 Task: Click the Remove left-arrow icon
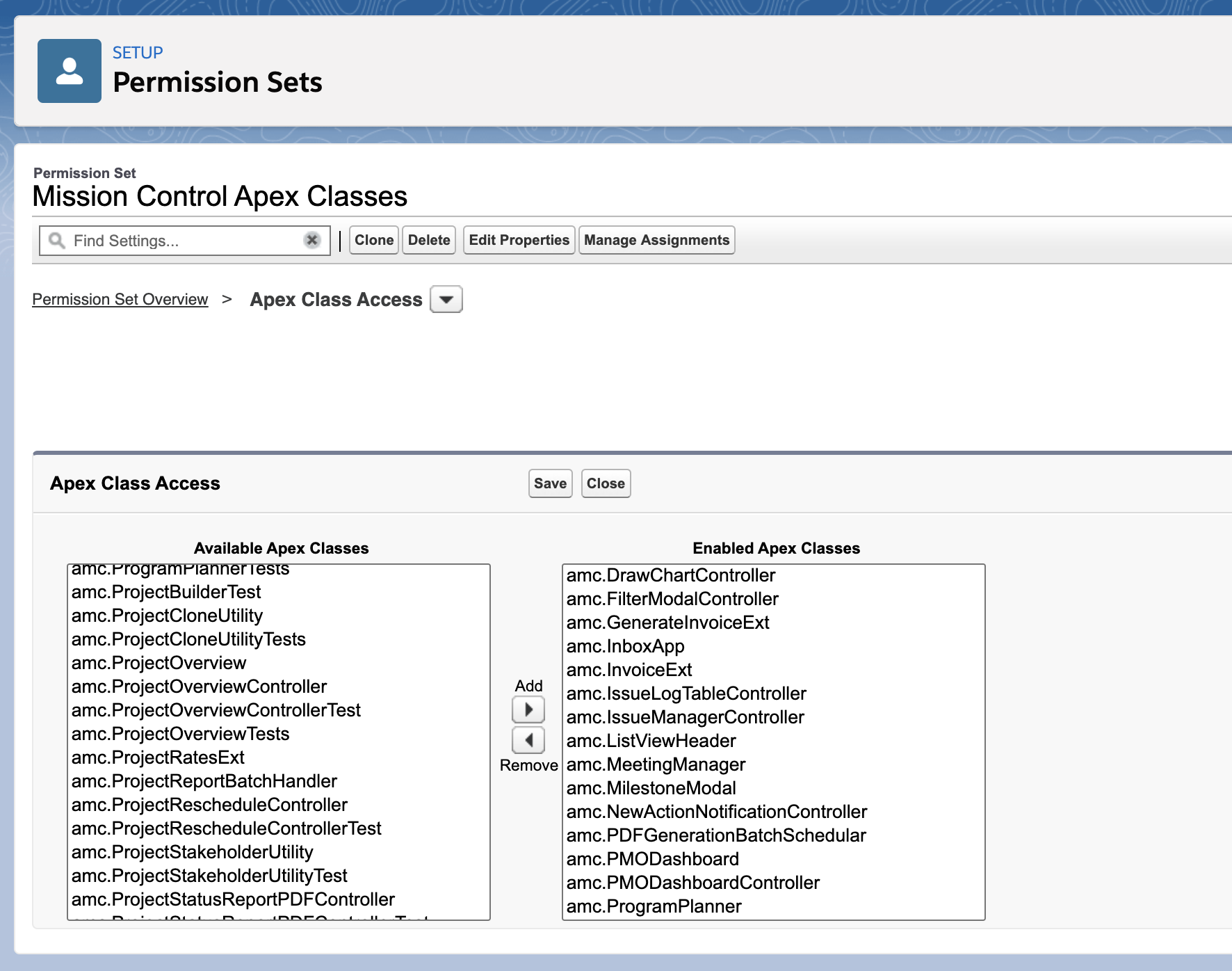(x=528, y=740)
